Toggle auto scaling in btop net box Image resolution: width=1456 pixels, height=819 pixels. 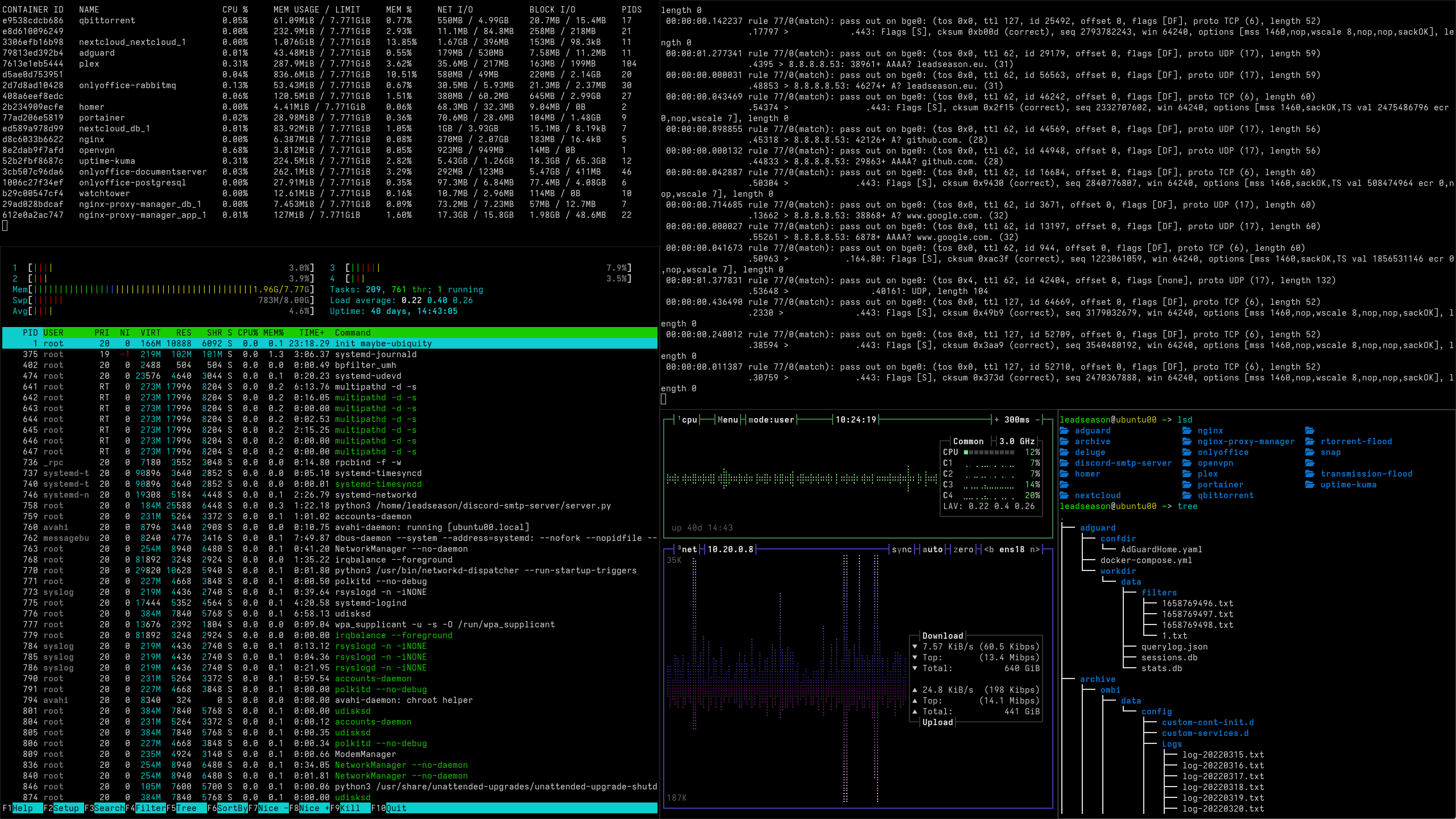pyautogui.click(x=932, y=549)
